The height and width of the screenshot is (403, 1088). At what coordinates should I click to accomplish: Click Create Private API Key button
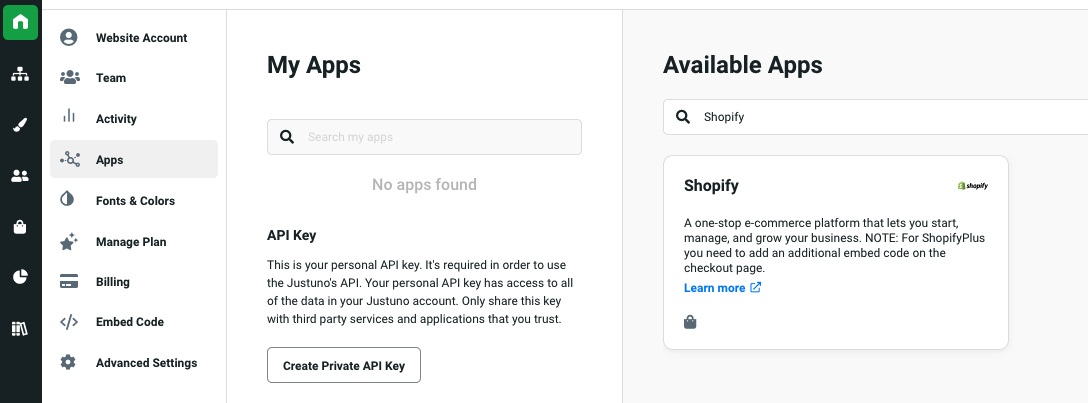[344, 366]
